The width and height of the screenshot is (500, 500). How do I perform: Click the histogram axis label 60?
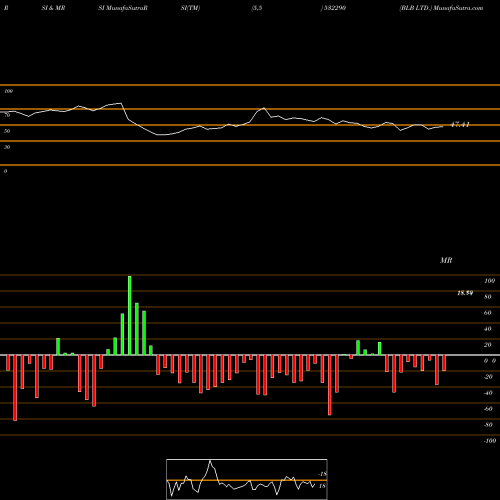click(488, 313)
